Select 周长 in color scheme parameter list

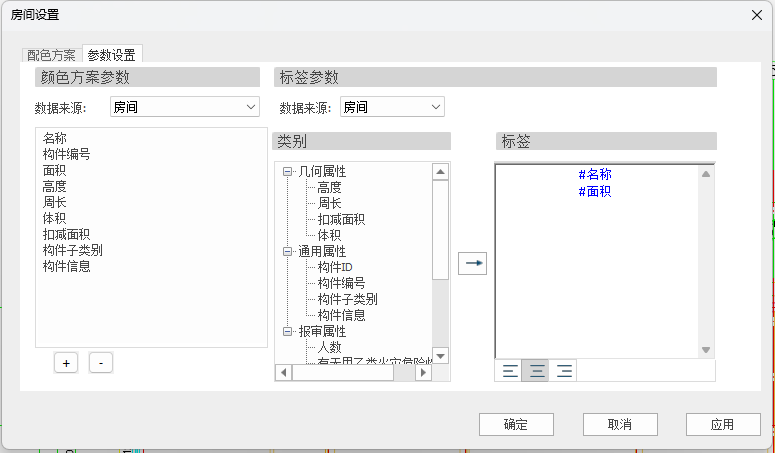coord(55,202)
